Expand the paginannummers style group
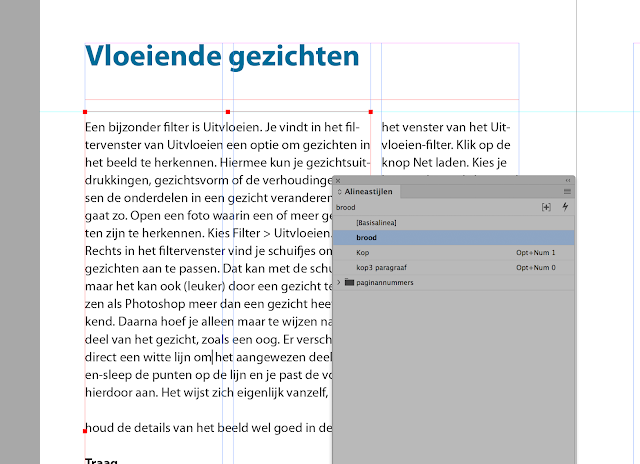Image resolution: width=640 pixels, height=464 pixels. click(339, 282)
